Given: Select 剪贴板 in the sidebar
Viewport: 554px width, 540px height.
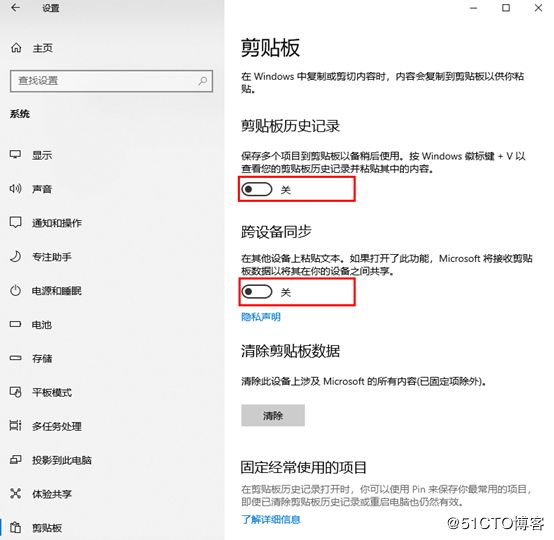Looking at the screenshot, I should (x=47, y=528).
